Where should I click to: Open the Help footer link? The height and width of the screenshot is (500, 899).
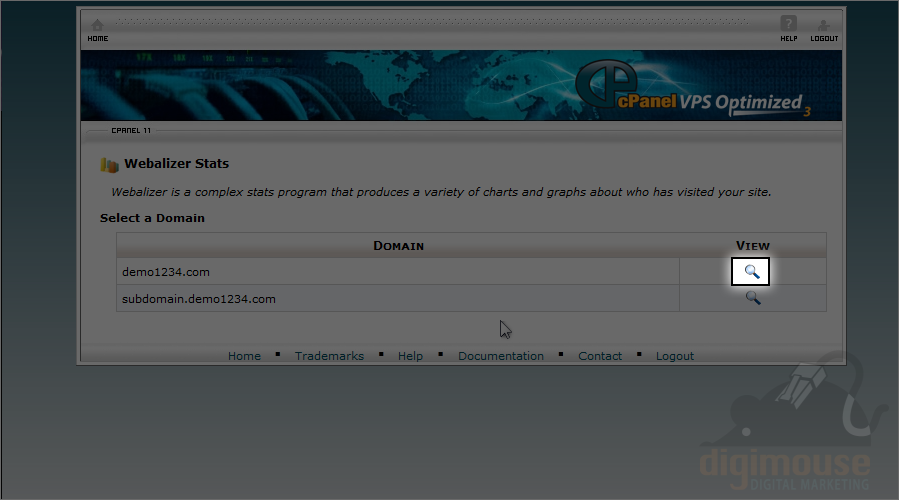411,356
